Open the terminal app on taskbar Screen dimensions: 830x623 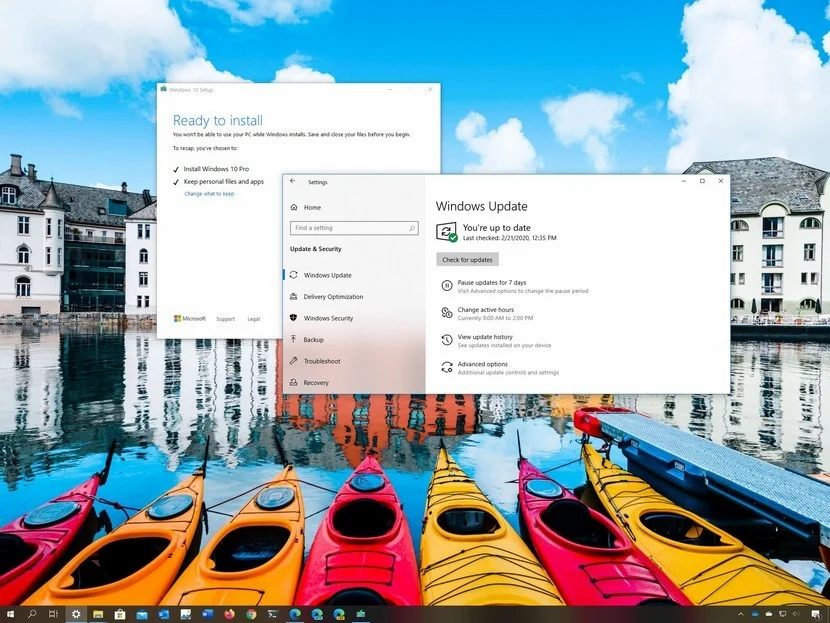tap(273, 614)
